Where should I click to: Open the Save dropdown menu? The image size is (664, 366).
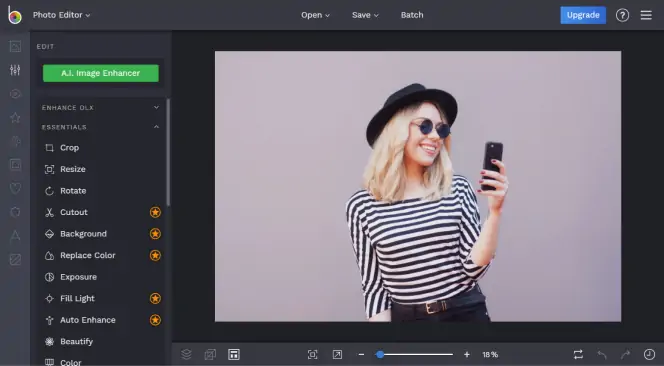[x=365, y=15]
